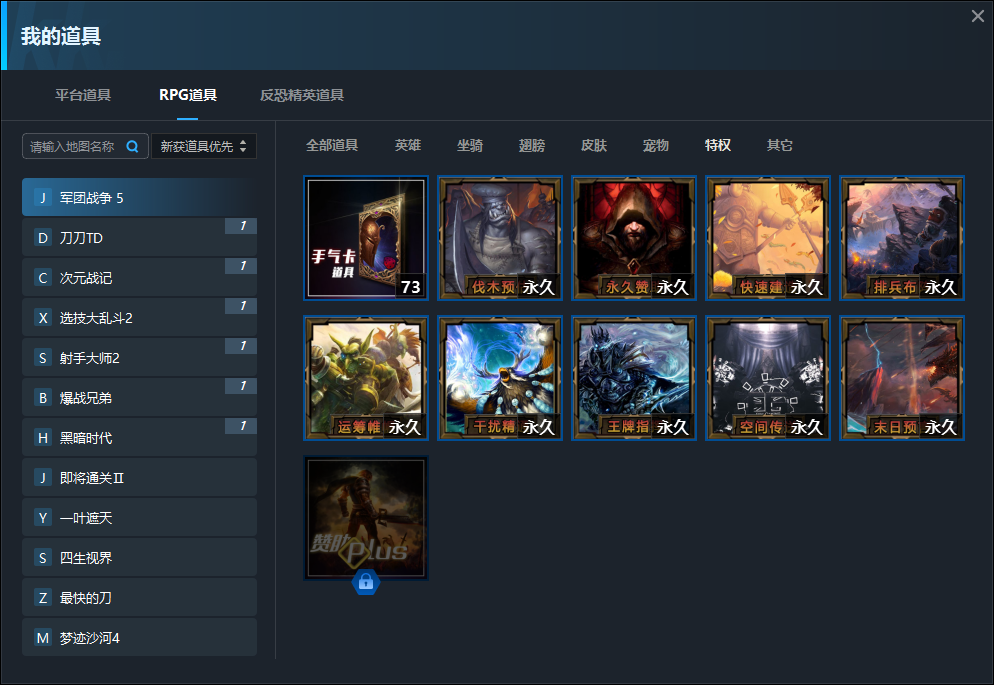Select the 黑暗时代 map entry
Image resolution: width=994 pixels, height=685 pixels.
(139, 437)
